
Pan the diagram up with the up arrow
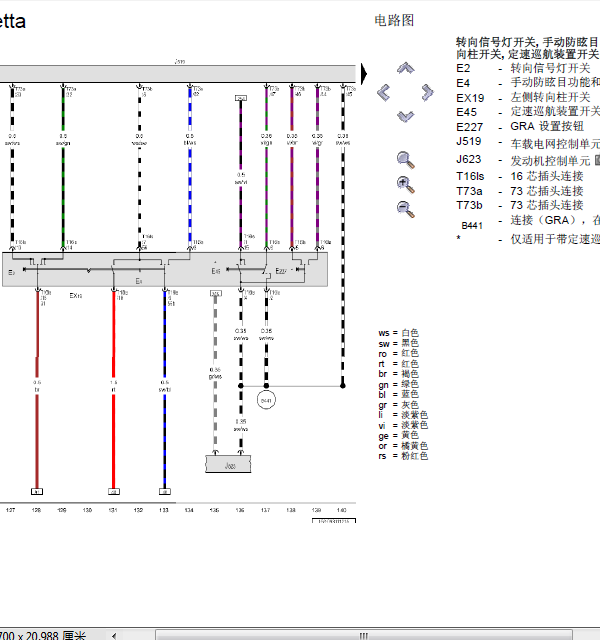click(406, 68)
